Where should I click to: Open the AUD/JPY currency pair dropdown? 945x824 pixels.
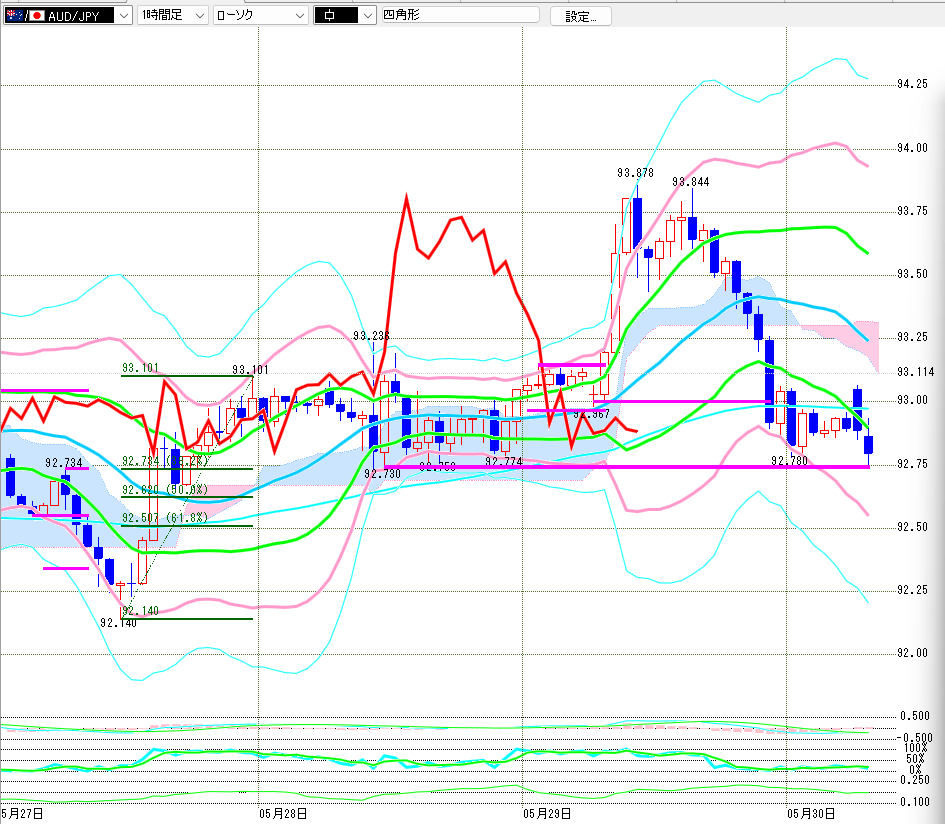(124, 16)
